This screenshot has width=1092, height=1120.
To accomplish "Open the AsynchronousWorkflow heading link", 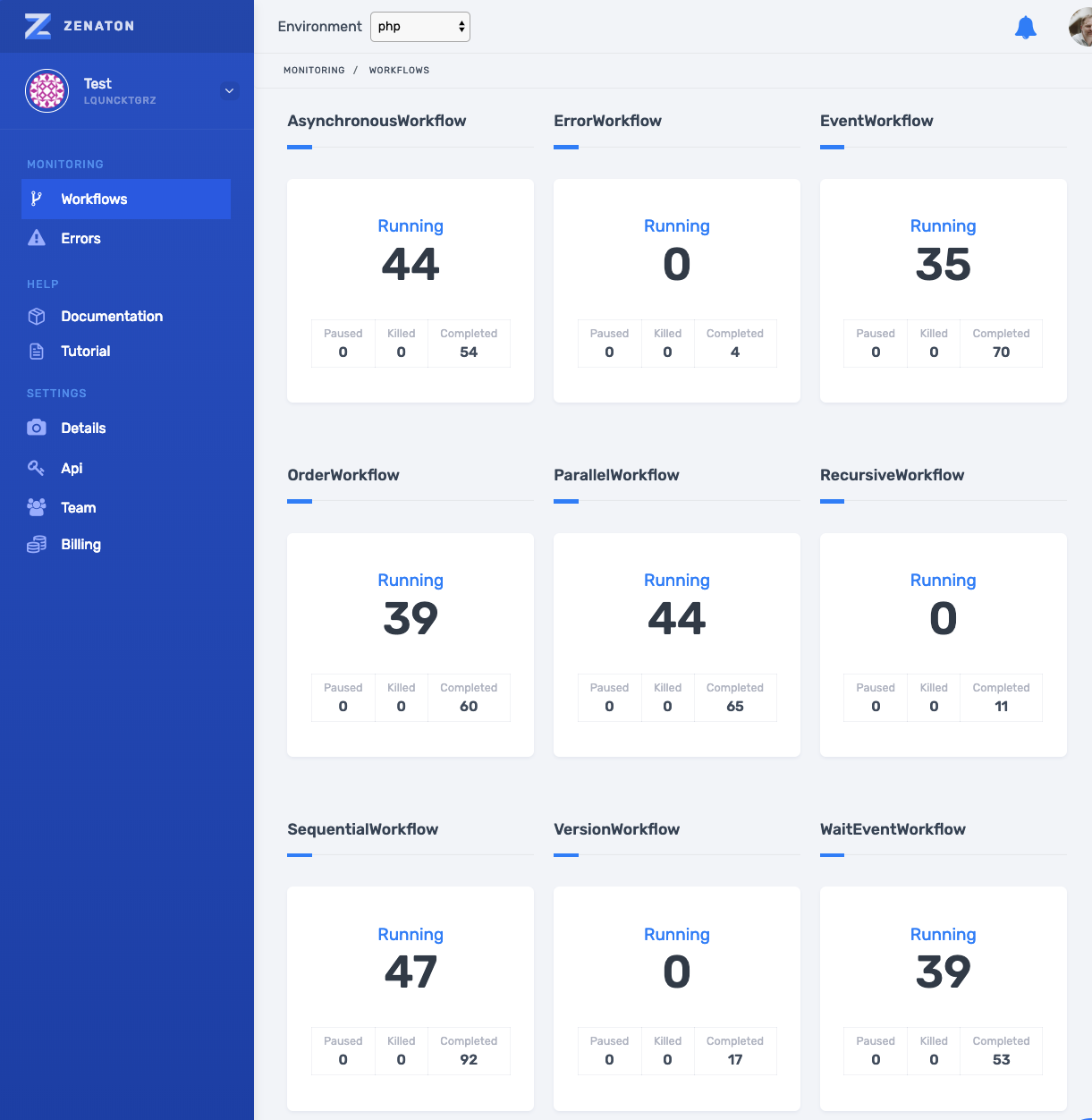I will tap(377, 121).
